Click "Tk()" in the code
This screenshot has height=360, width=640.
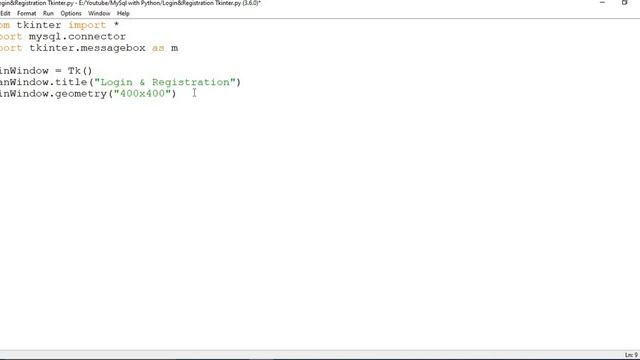pos(80,71)
